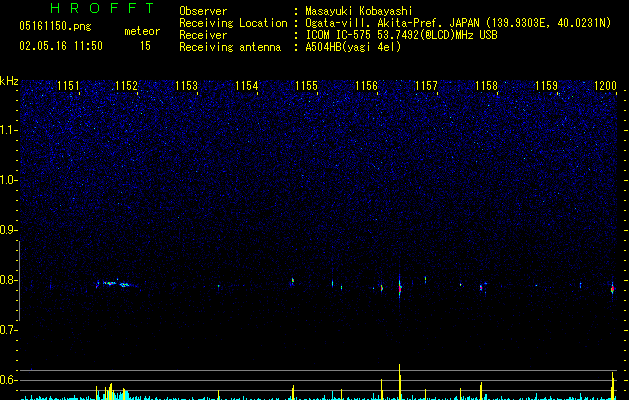
Task: Click the 1154 time axis label
Action: 246,86
